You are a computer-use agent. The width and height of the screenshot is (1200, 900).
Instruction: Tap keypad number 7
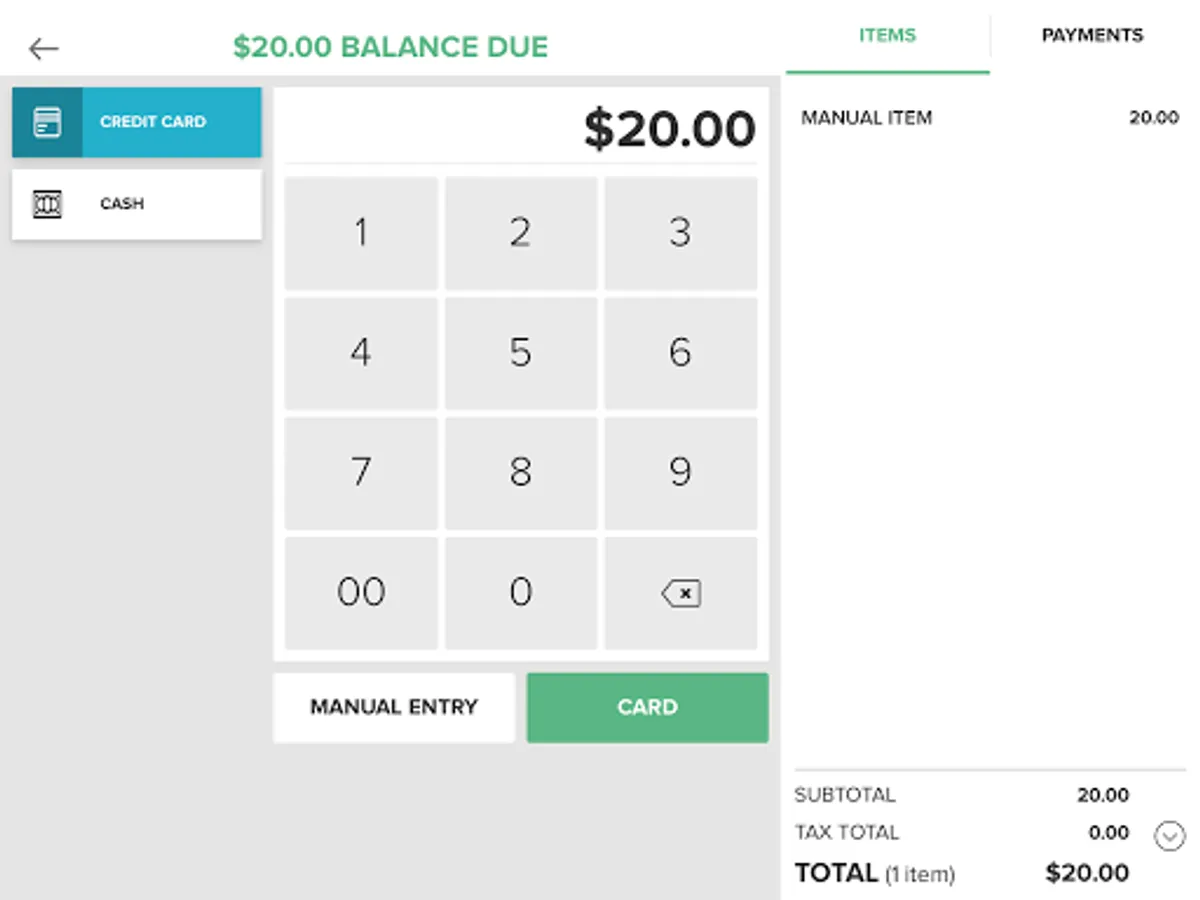point(361,472)
